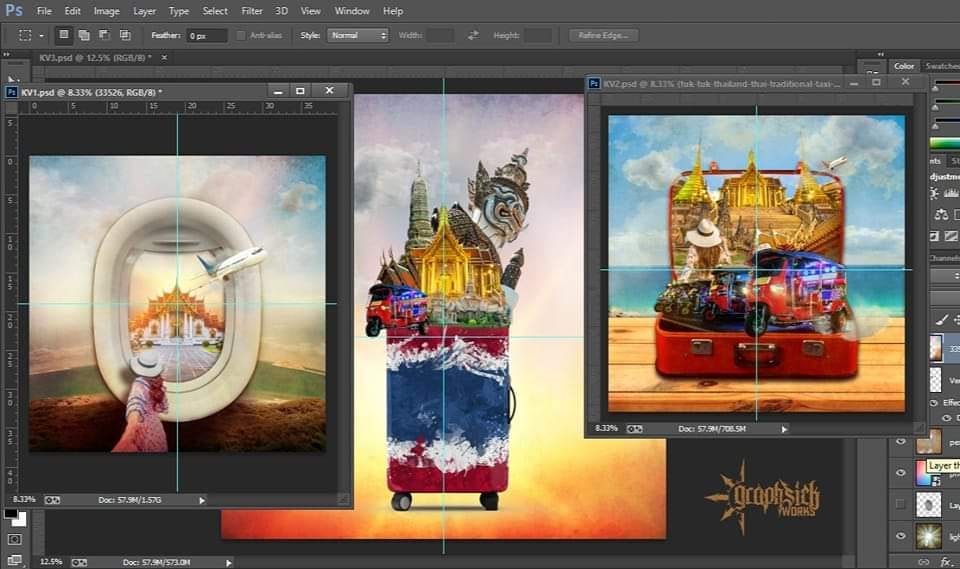
Task: Open the Swatches panel tab
Action: click(942, 66)
